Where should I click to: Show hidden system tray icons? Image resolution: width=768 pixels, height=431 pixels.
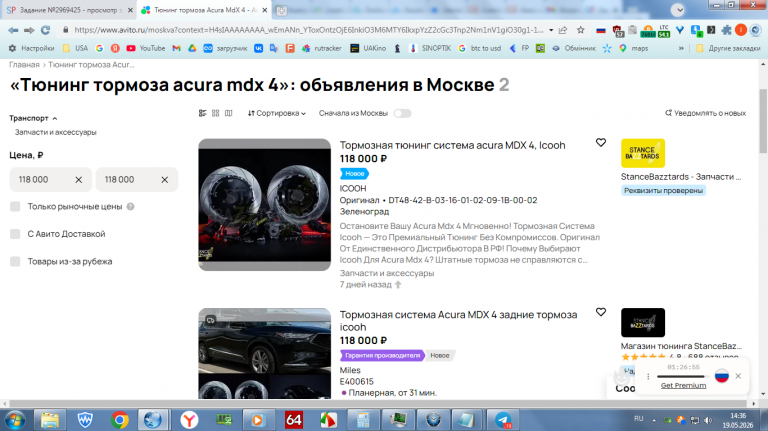pyautogui.click(x=654, y=420)
